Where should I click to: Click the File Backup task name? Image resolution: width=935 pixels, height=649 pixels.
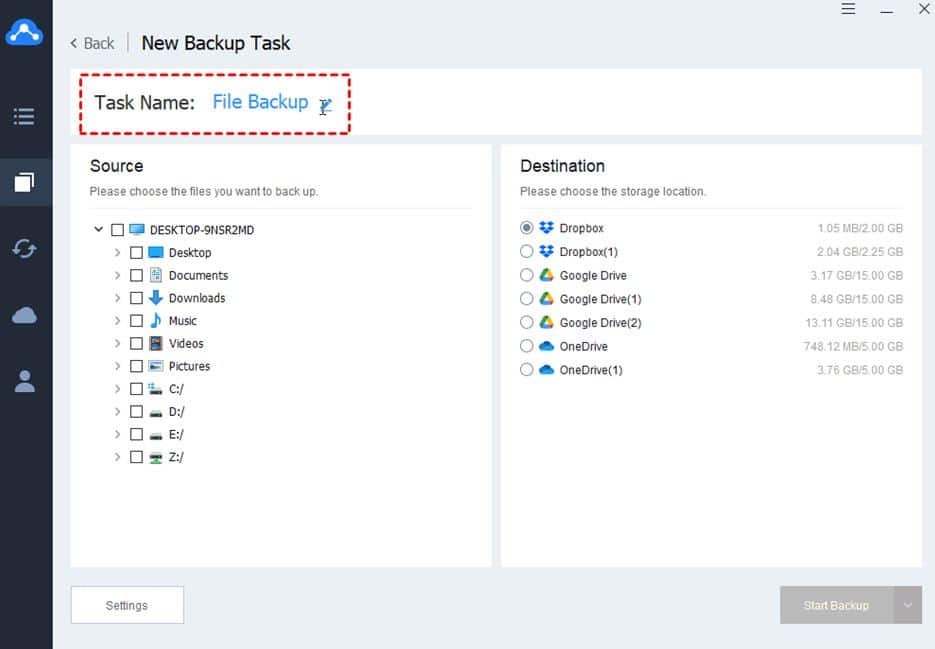(x=260, y=102)
